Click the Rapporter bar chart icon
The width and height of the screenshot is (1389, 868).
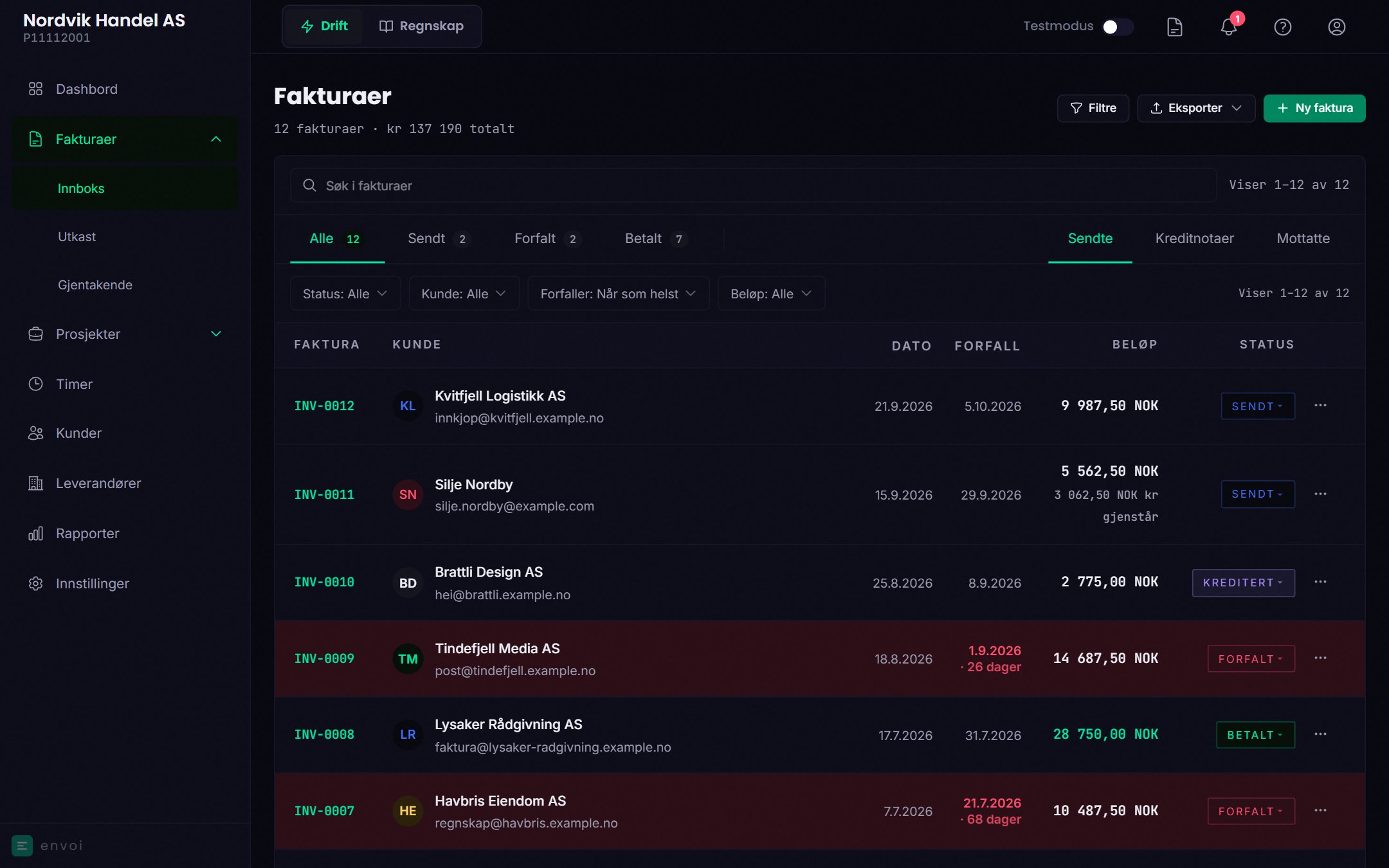coord(35,534)
